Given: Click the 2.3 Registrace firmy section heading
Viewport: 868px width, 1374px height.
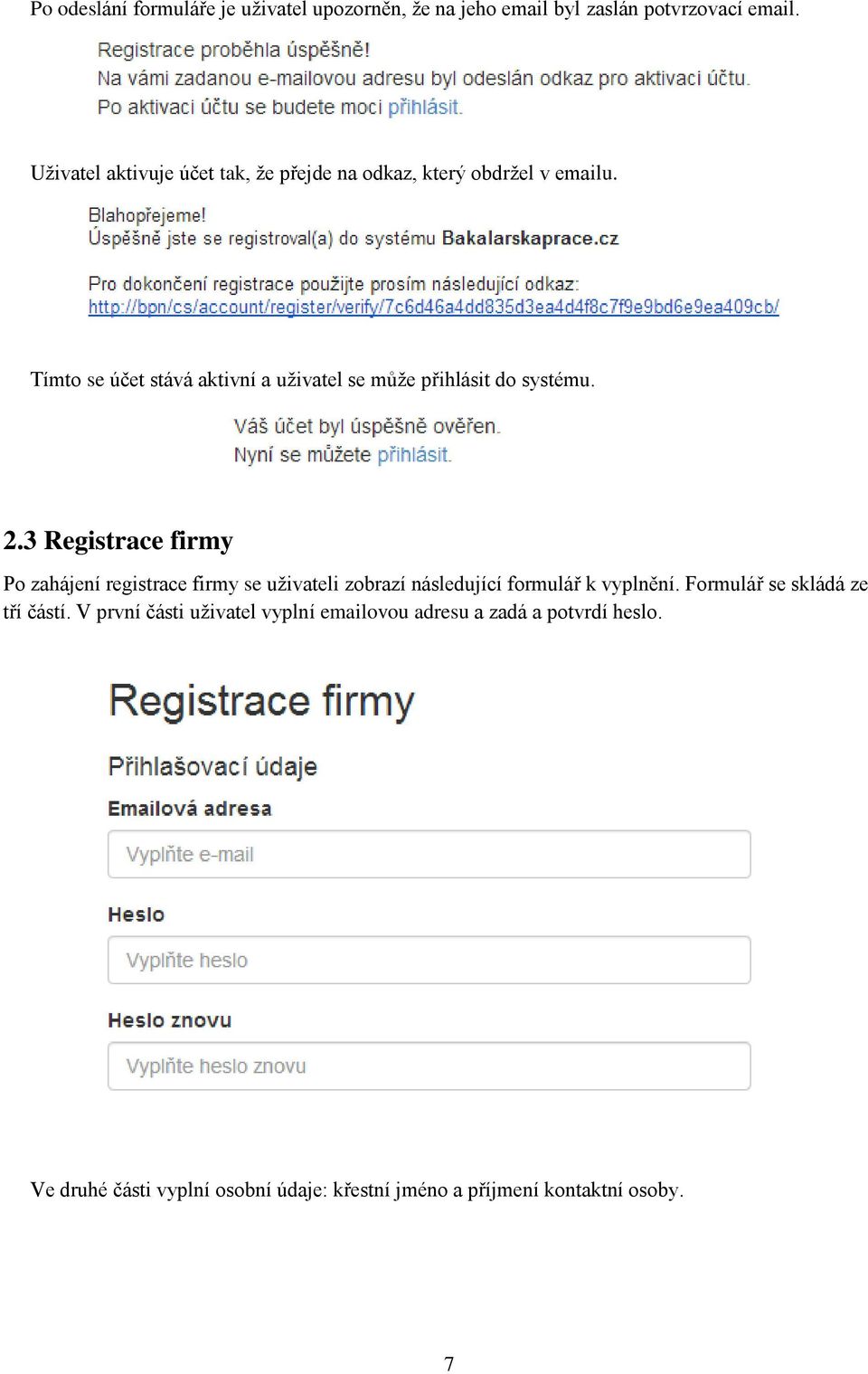Looking at the screenshot, I should pyautogui.click(x=118, y=541).
